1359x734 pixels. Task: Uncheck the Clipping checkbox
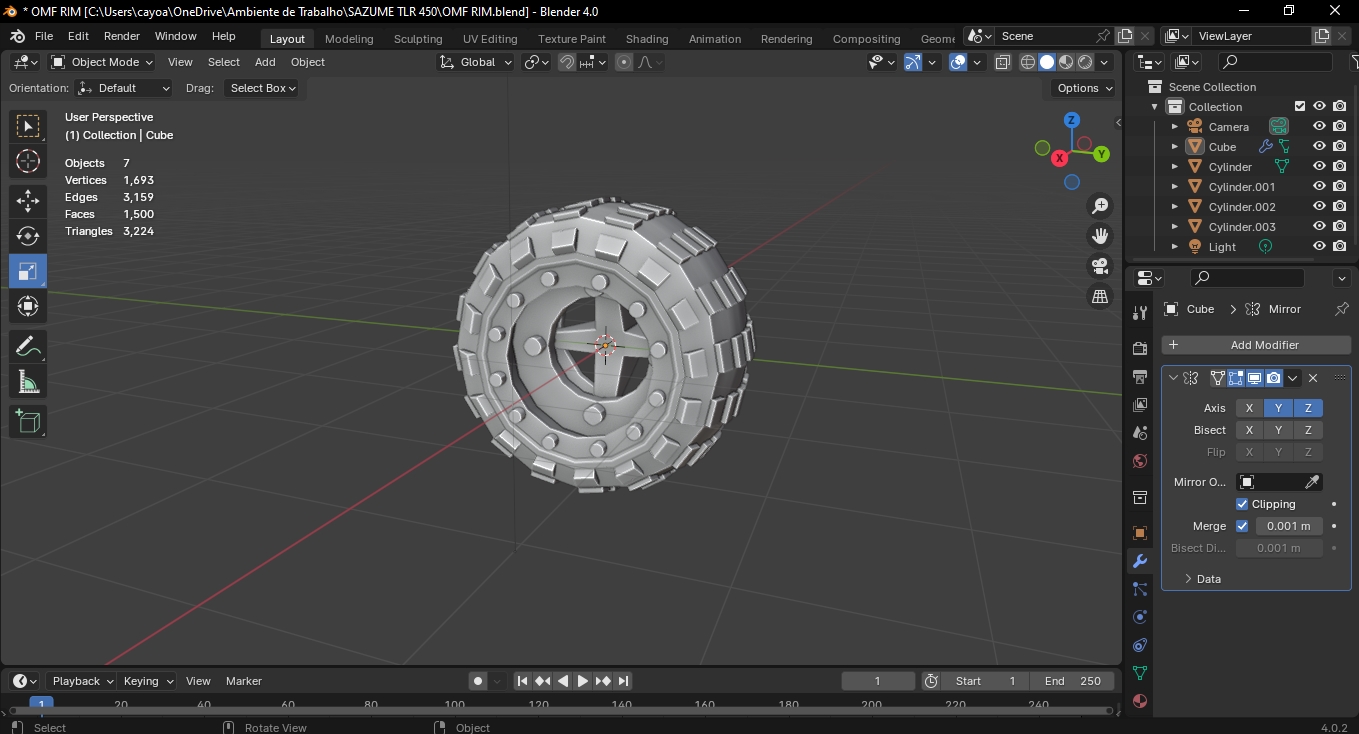point(1242,504)
